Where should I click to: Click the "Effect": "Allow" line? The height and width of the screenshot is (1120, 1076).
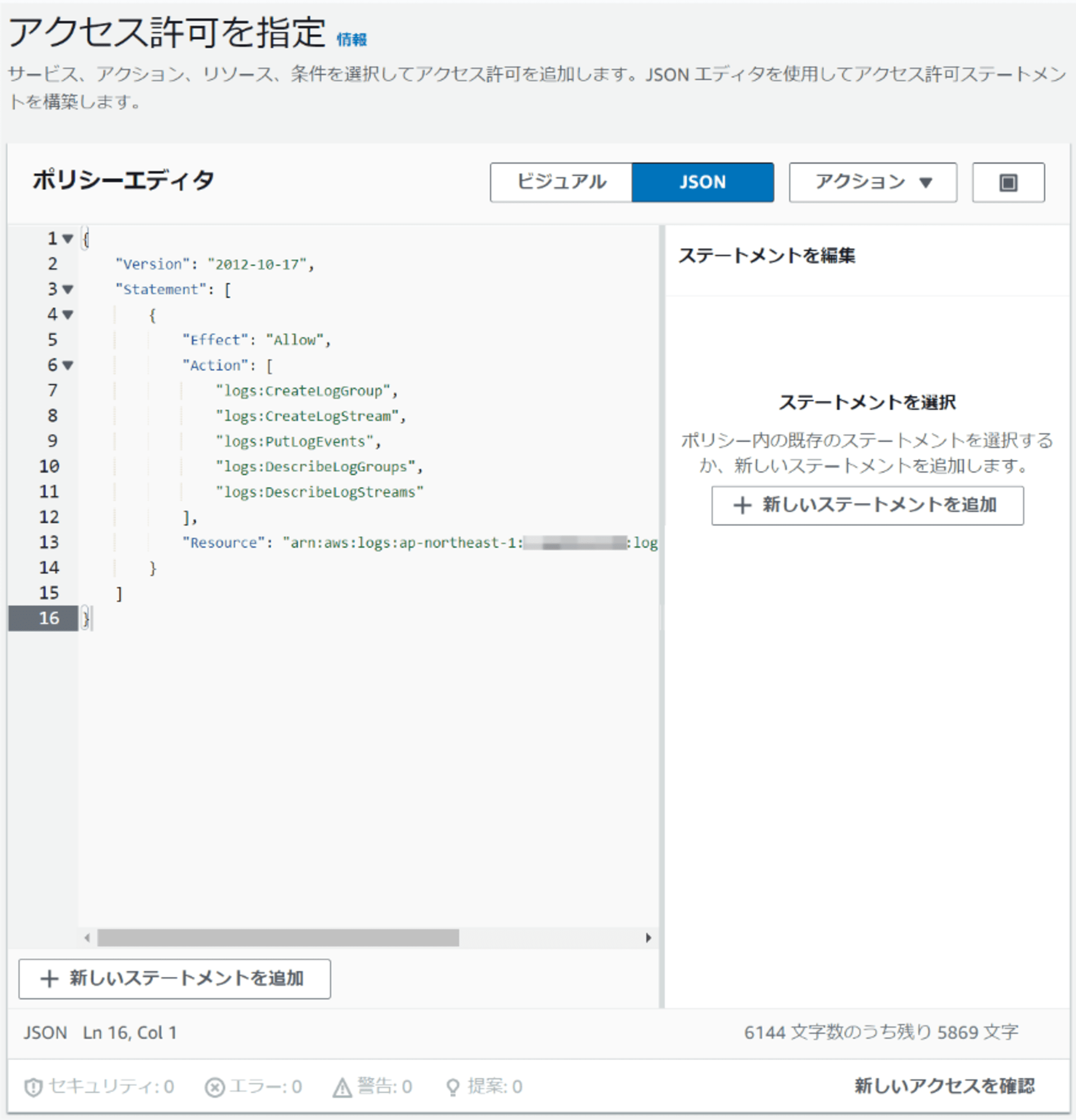(257, 340)
